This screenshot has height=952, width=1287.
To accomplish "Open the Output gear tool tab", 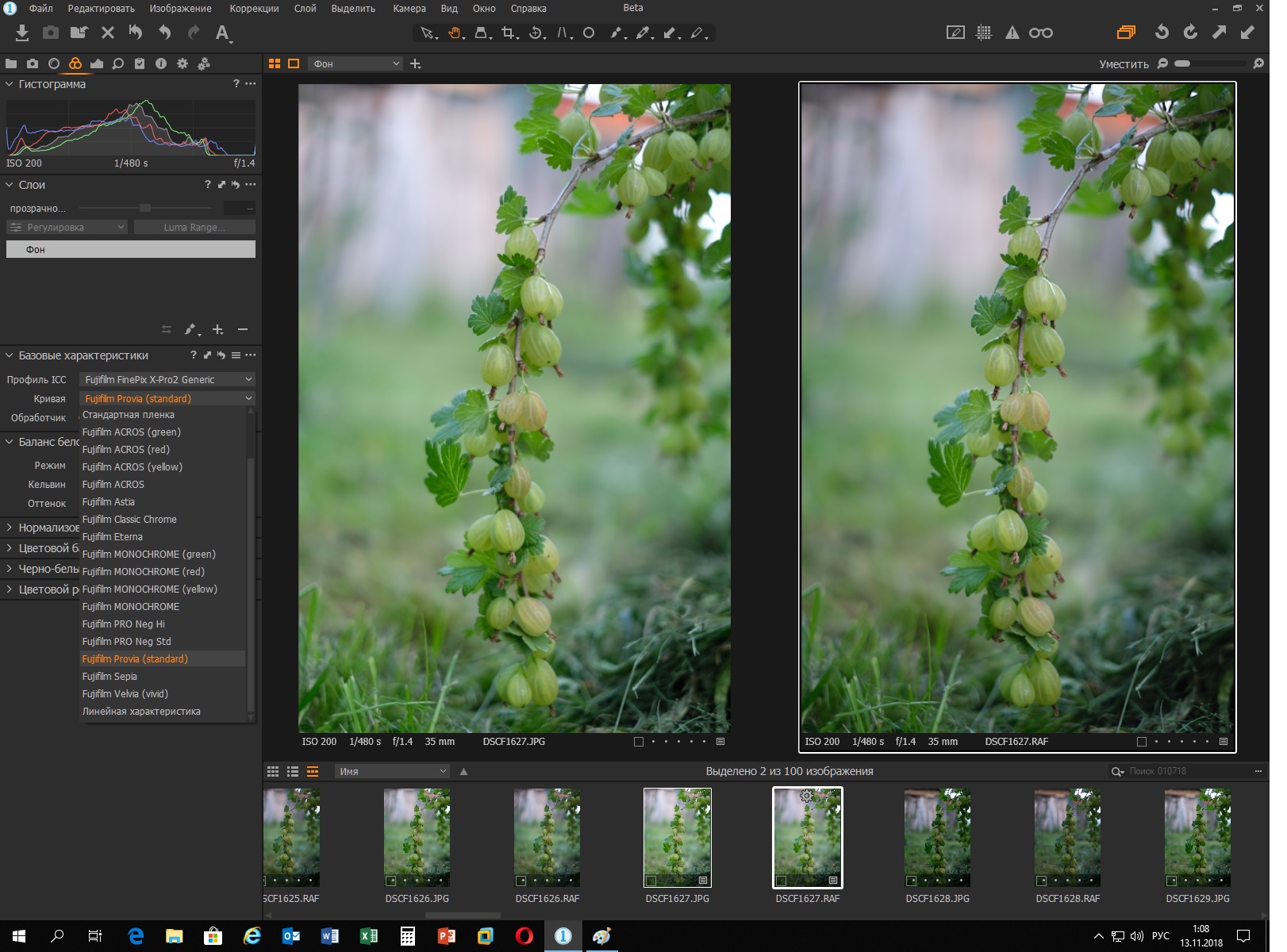I will pos(182,63).
